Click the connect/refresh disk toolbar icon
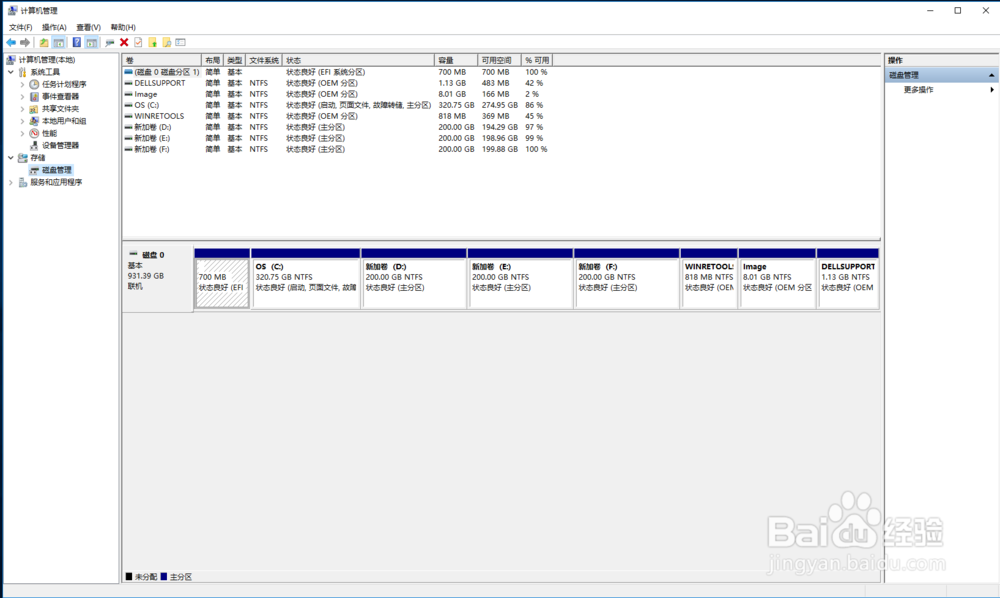This screenshot has height=598, width=1000. 110,43
